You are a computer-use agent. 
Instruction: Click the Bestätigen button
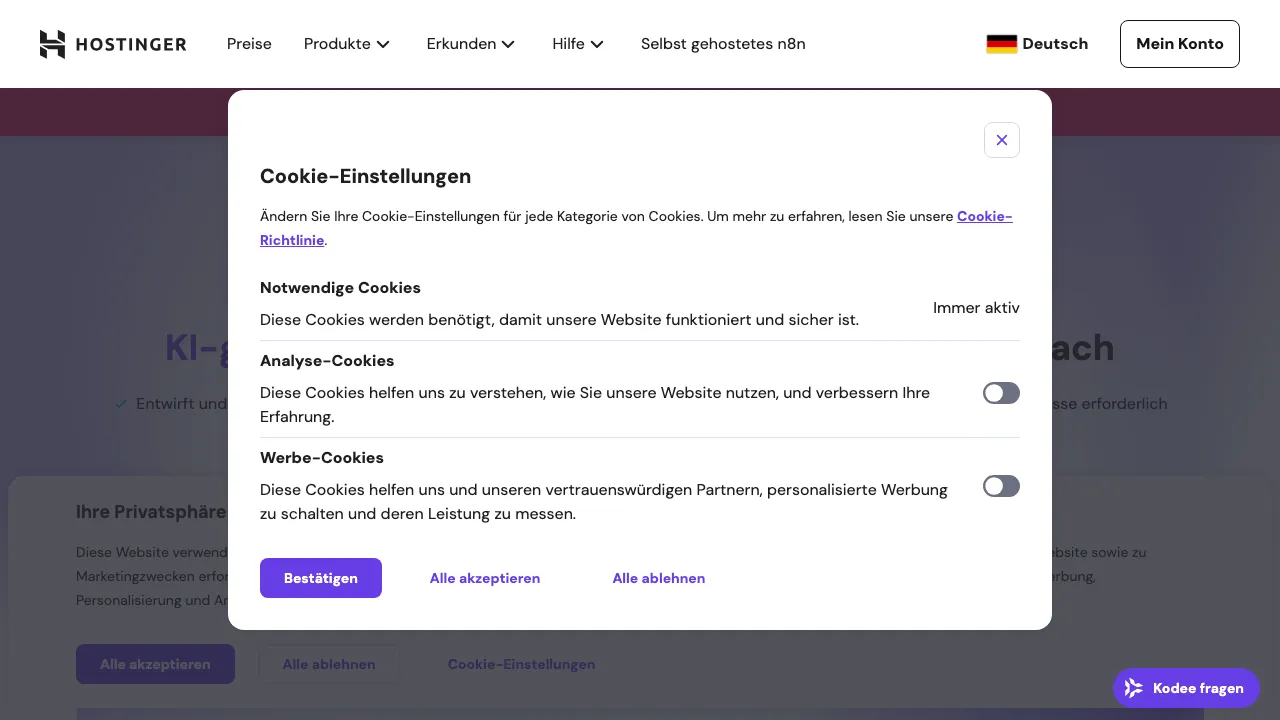pos(321,578)
